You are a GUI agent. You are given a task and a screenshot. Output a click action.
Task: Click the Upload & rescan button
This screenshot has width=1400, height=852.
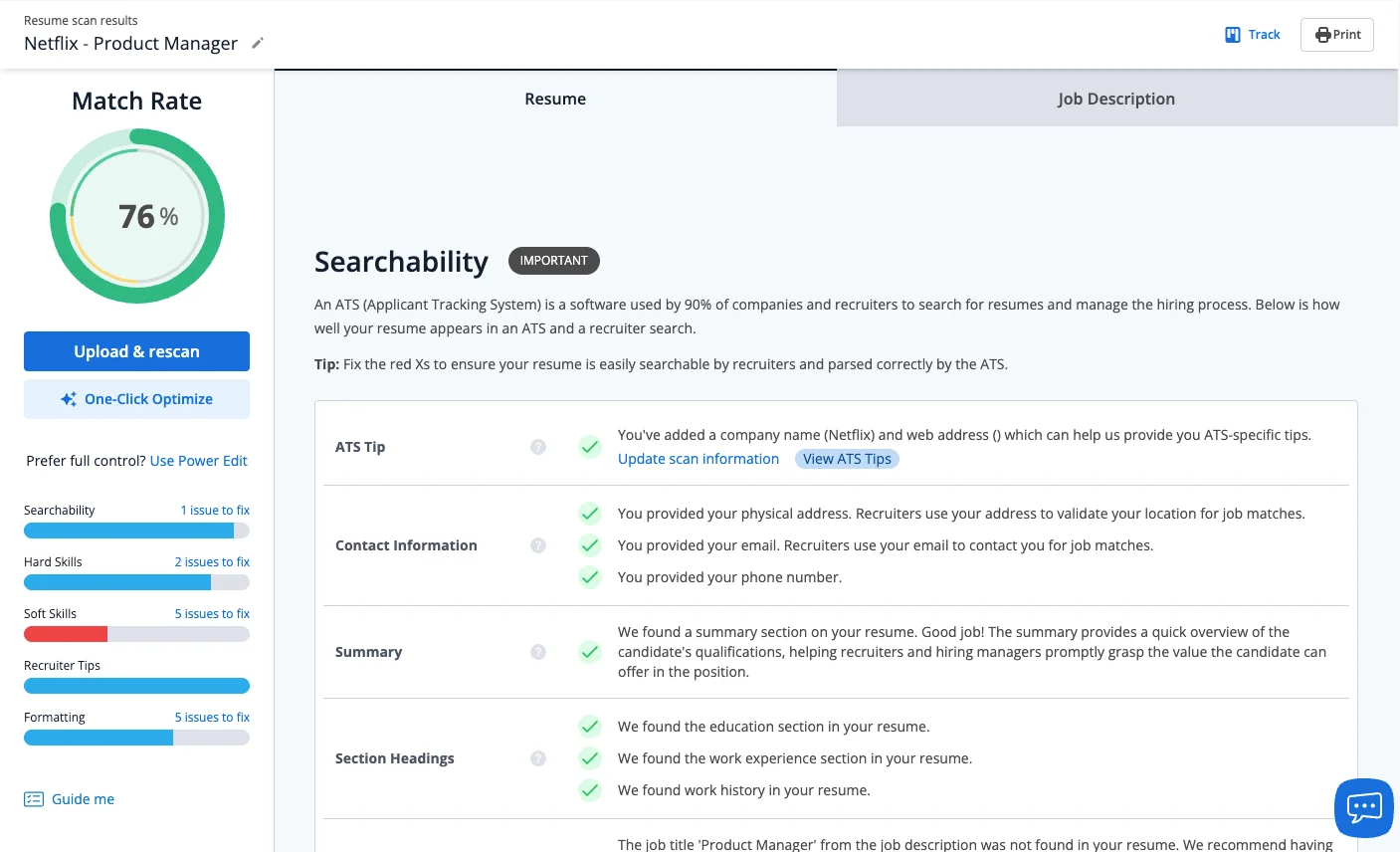click(136, 350)
